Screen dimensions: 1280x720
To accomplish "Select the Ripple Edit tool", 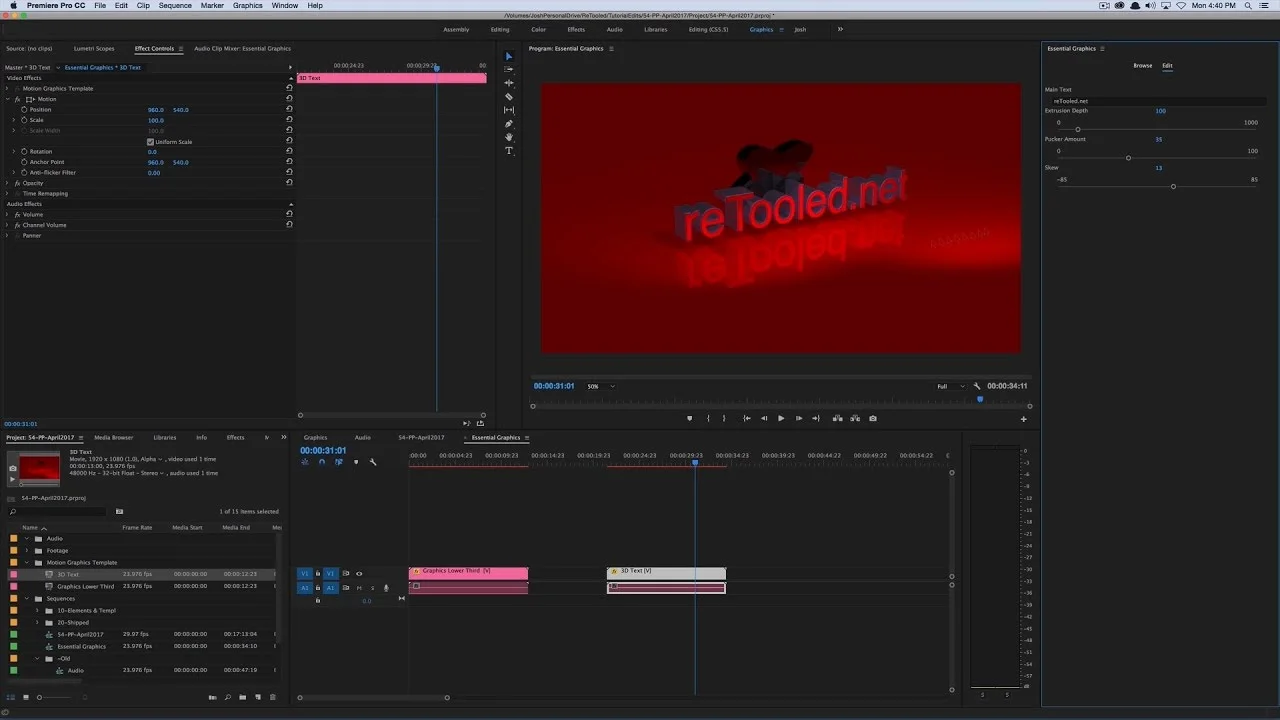I will 508,83.
